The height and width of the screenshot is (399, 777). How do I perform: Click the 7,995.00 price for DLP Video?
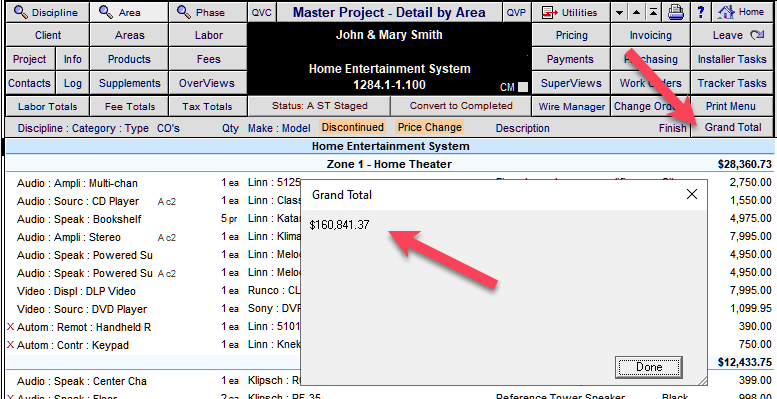pos(750,290)
